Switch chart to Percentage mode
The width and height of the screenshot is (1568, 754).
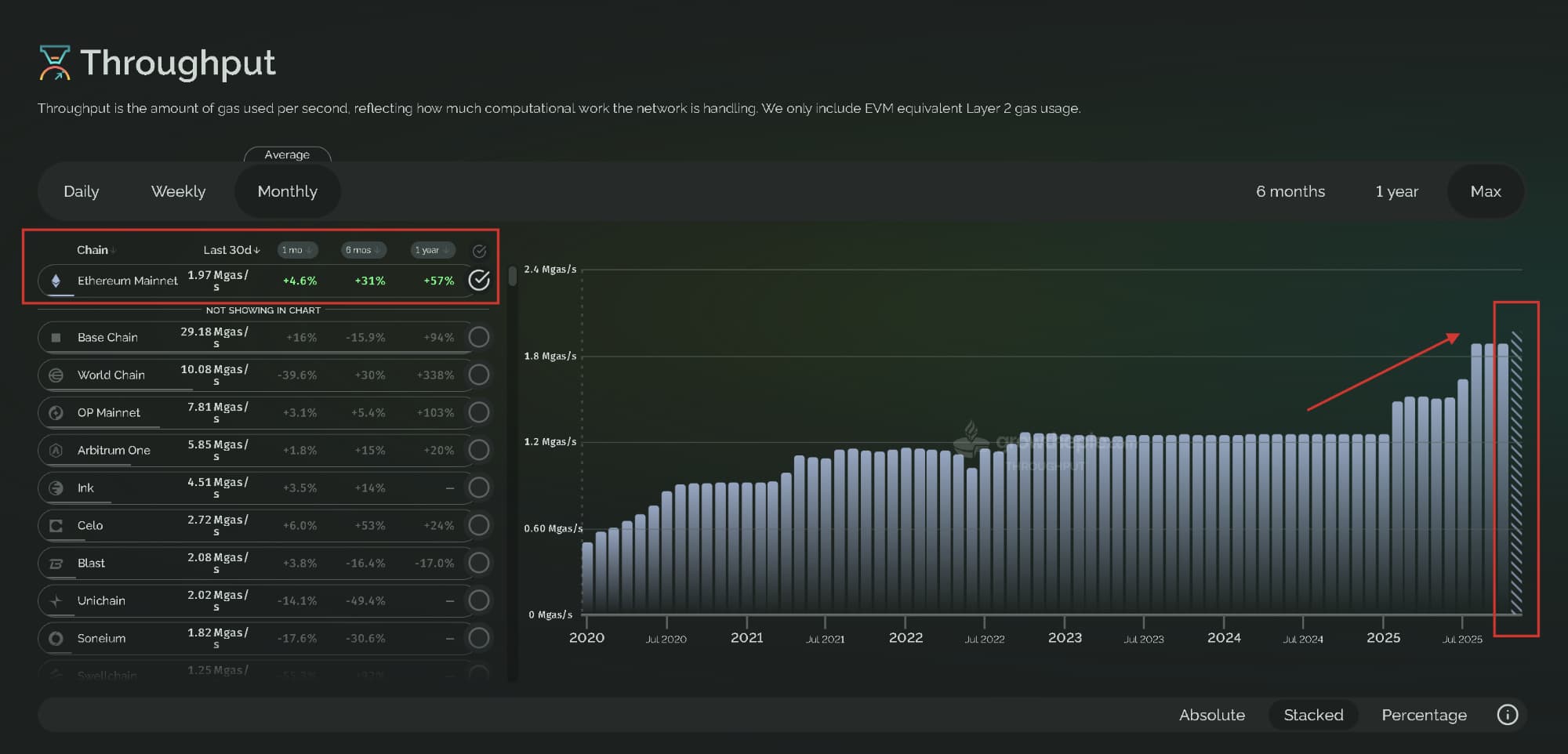pos(1424,715)
